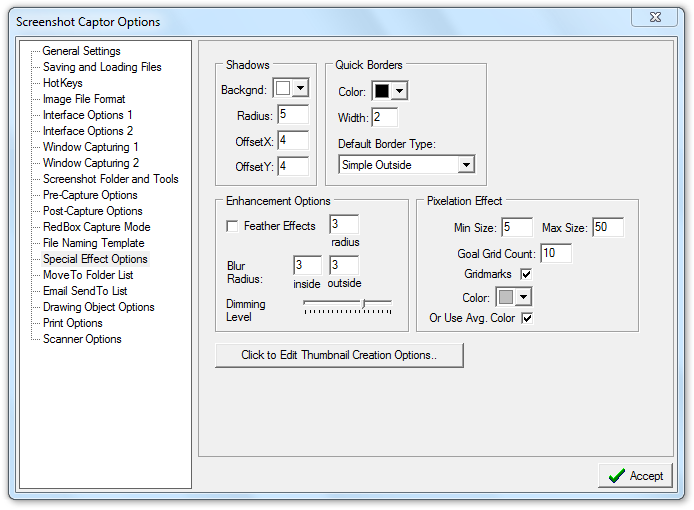Go to HotKeys options page
This screenshot has width=694, height=510.
tap(63, 83)
